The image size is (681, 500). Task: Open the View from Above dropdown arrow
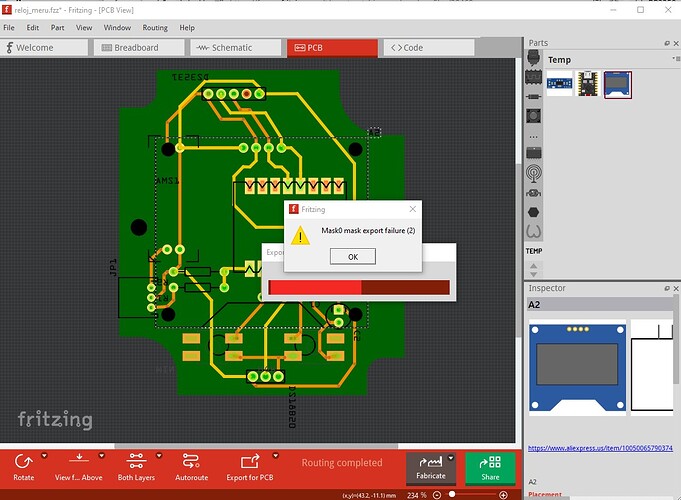coord(102,456)
